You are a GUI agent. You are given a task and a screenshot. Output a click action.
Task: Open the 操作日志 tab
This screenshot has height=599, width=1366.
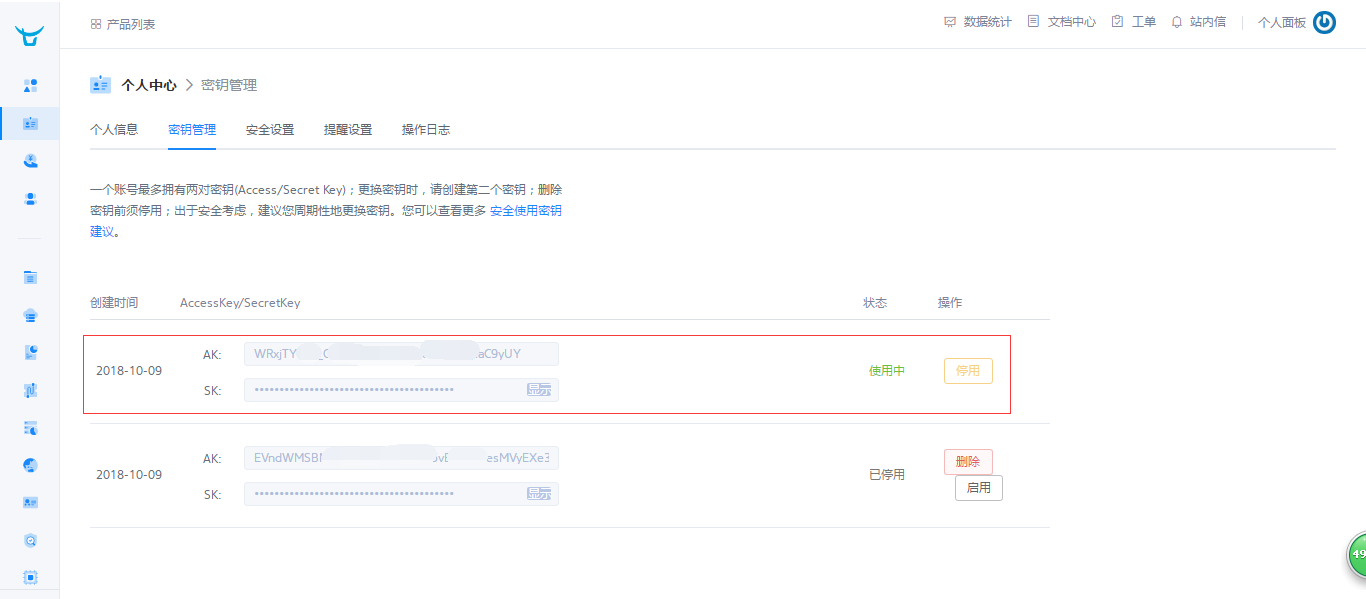426,130
